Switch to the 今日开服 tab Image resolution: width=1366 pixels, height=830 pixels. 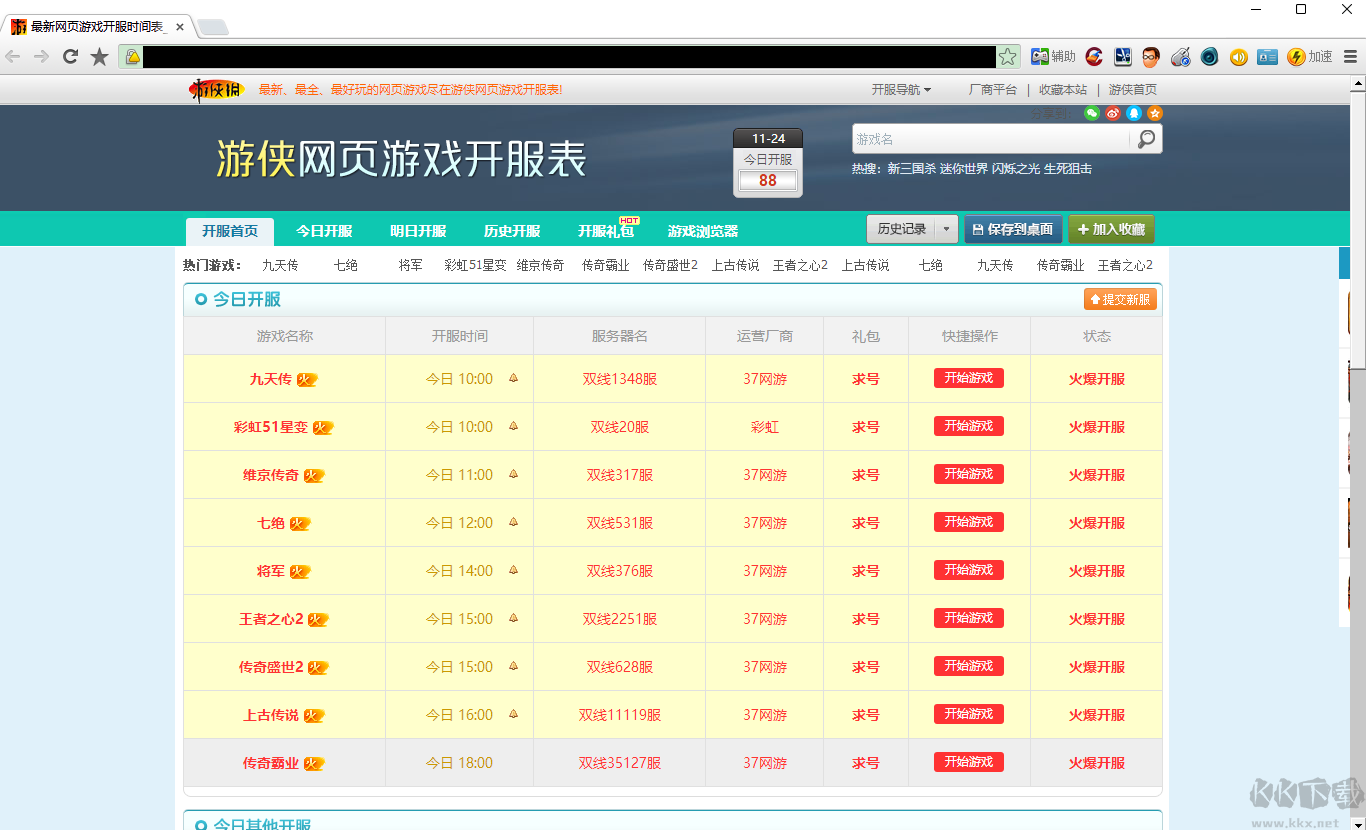pyautogui.click(x=323, y=230)
